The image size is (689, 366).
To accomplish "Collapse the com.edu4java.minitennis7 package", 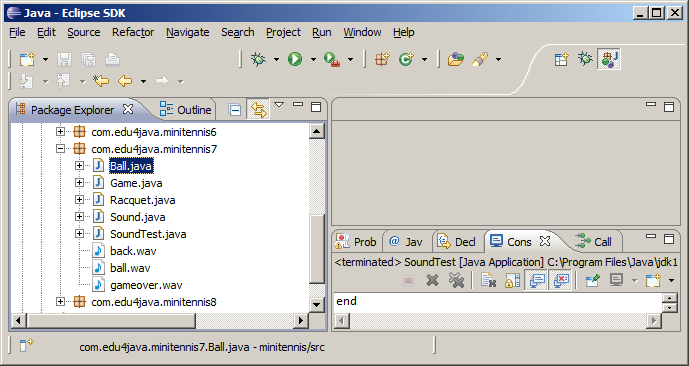I will [61, 149].
